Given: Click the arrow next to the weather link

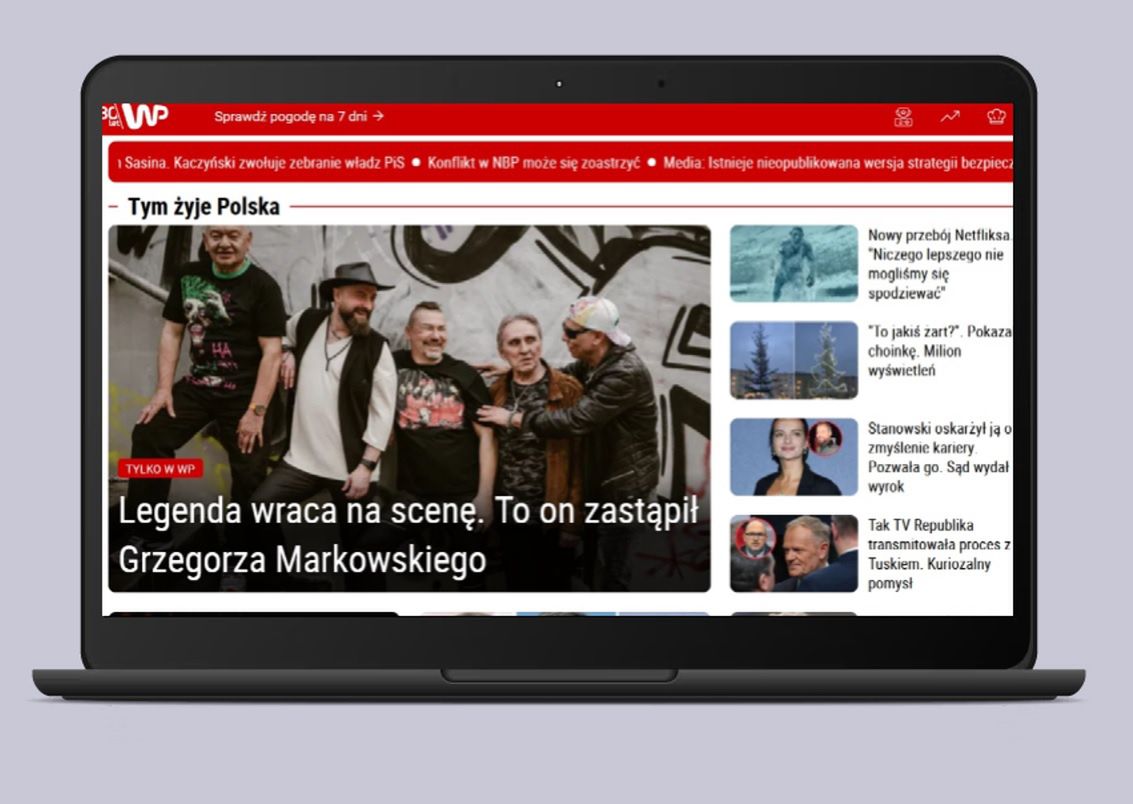Looking at the screenshot, I should pos(378,116).
